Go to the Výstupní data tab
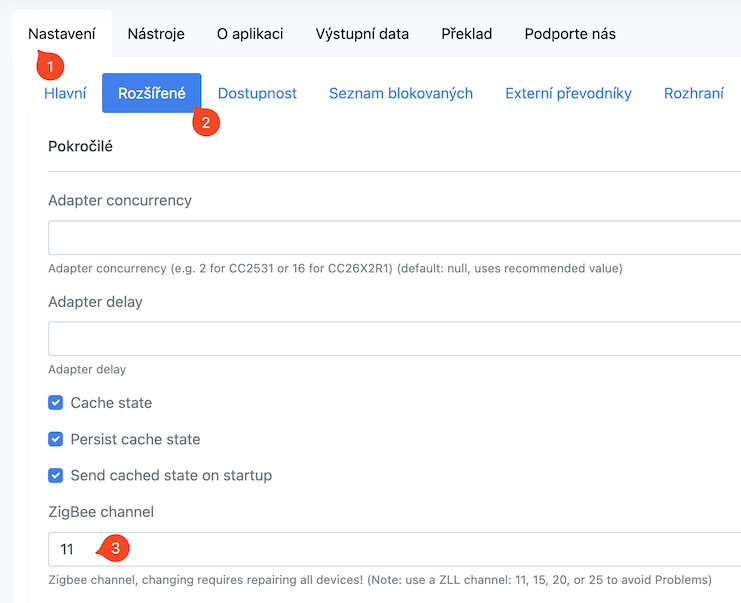Screen dimensions: 741x603 [x=362, y=33]
